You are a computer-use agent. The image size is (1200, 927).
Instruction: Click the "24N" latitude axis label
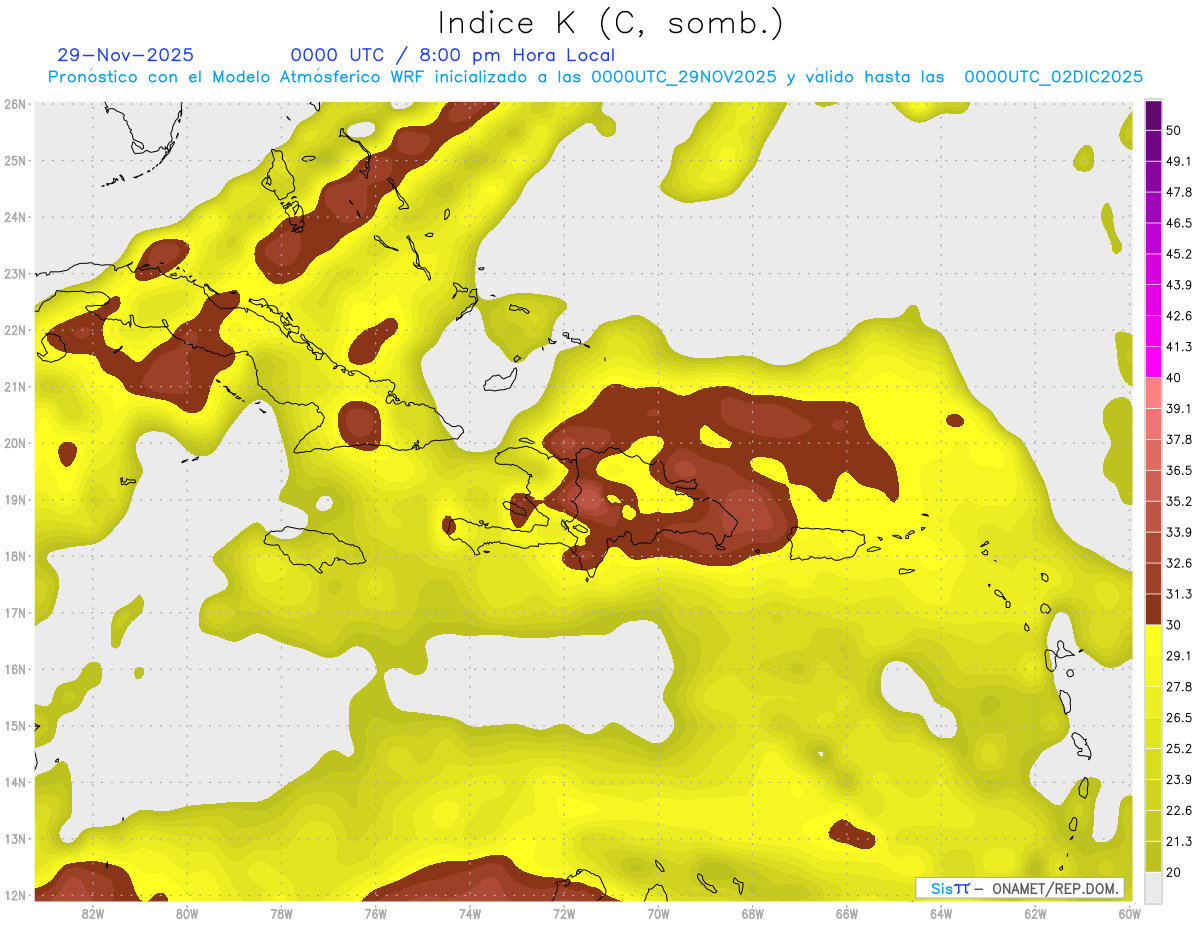15,217
